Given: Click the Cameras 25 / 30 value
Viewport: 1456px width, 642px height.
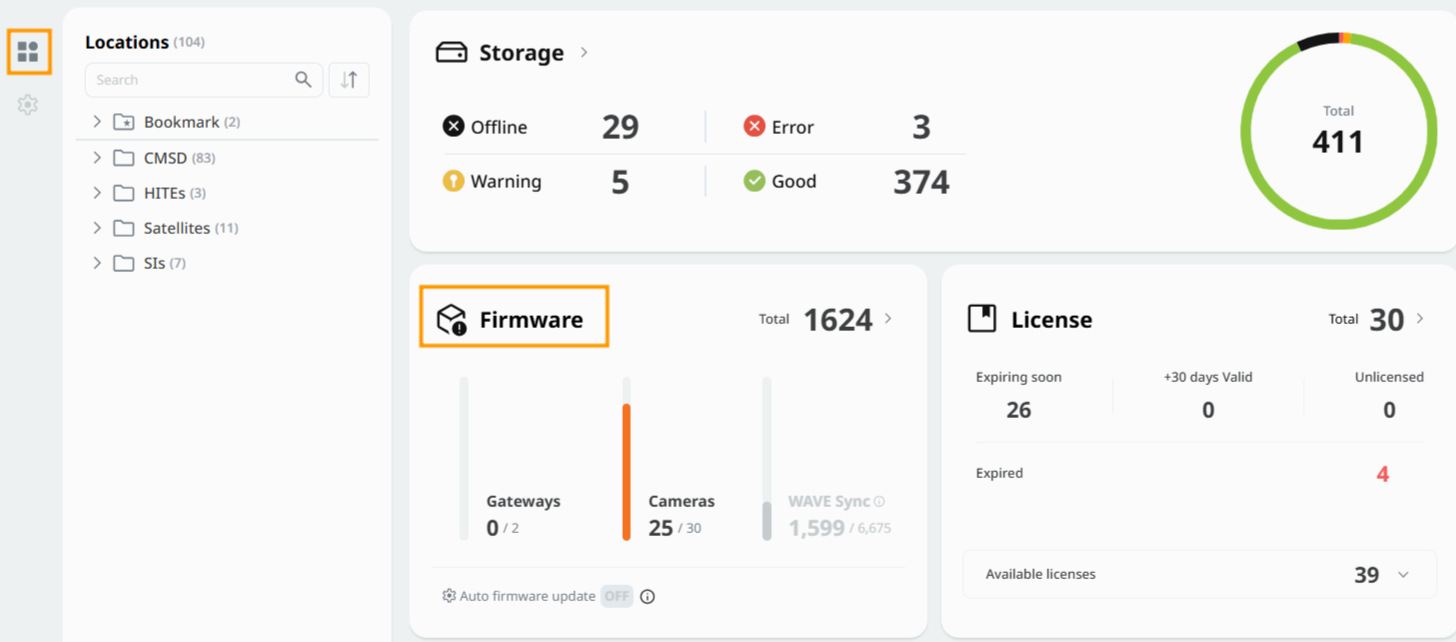Looking at the screenshot, I should (x=675, y=528).
